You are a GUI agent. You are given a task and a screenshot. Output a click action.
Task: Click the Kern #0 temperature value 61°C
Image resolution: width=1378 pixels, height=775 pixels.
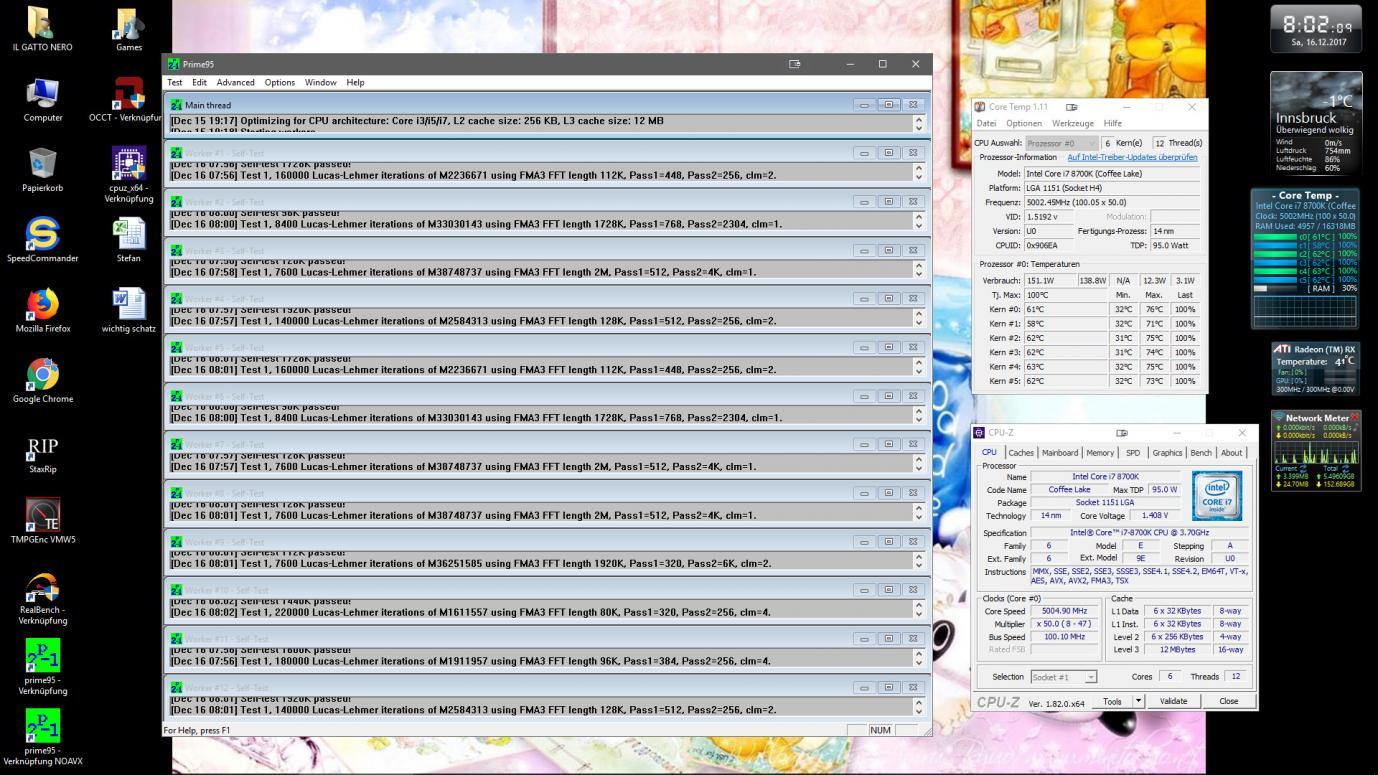(x=1036, y=310)
